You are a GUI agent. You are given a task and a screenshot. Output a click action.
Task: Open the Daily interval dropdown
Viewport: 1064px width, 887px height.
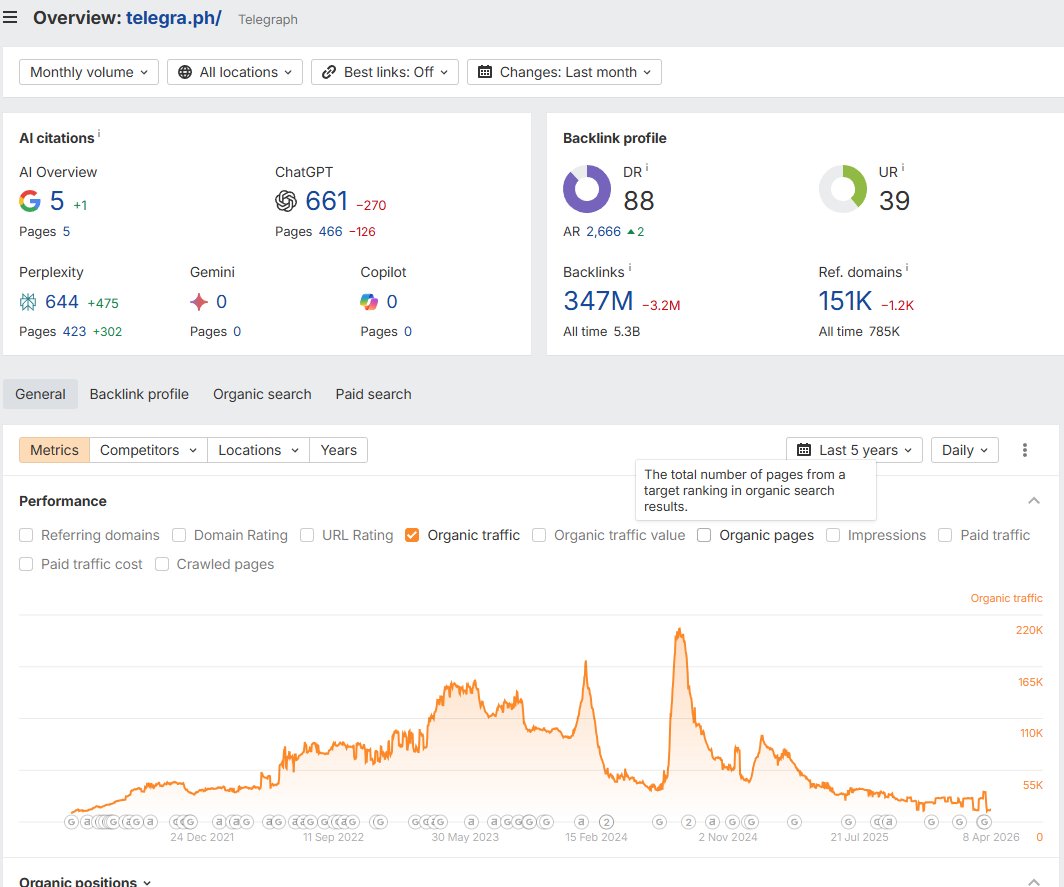click(x=965, y=450)
